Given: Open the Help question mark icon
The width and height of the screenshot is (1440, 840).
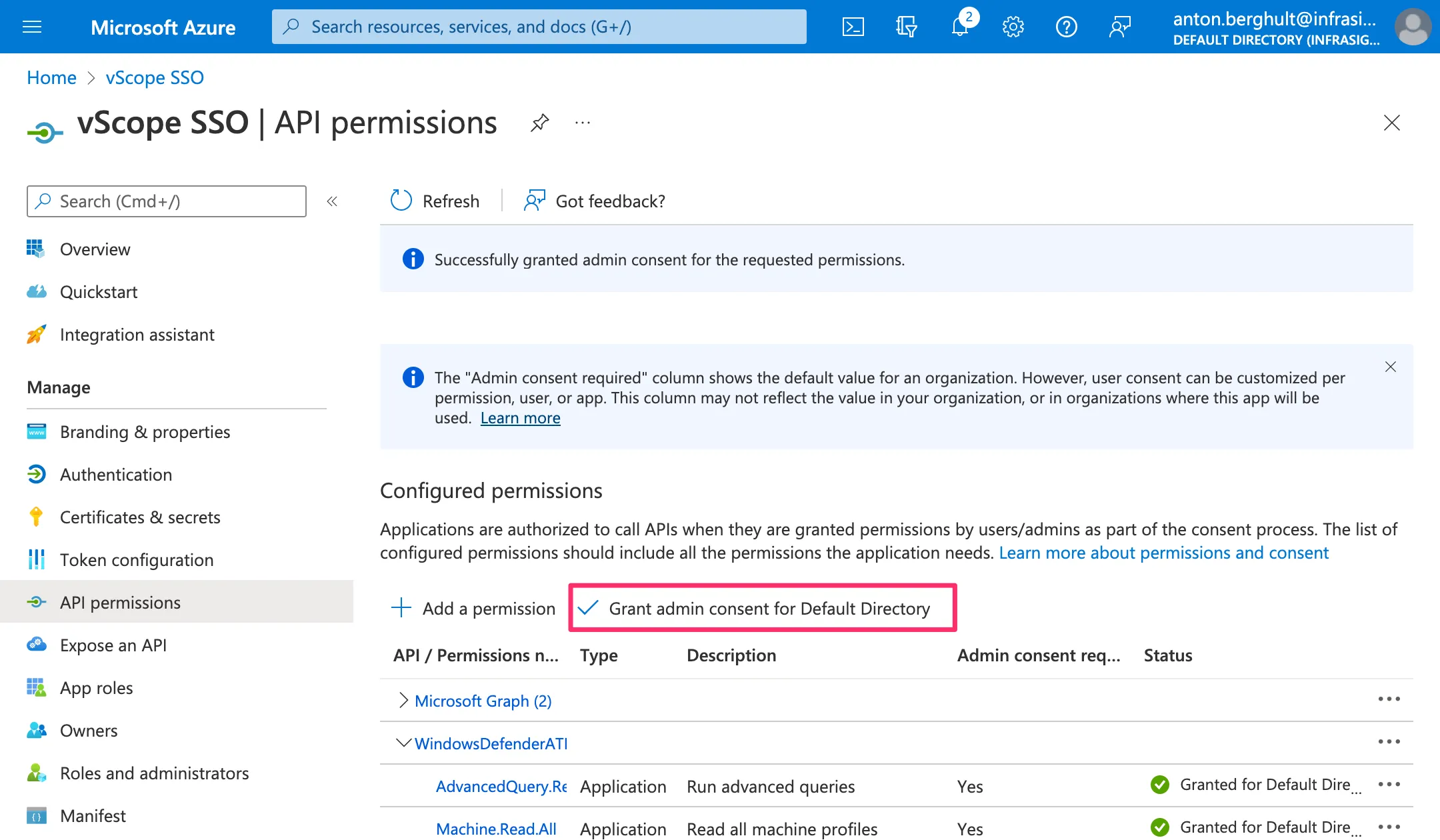Looking at the screenshot, I should click(1067, 27).
